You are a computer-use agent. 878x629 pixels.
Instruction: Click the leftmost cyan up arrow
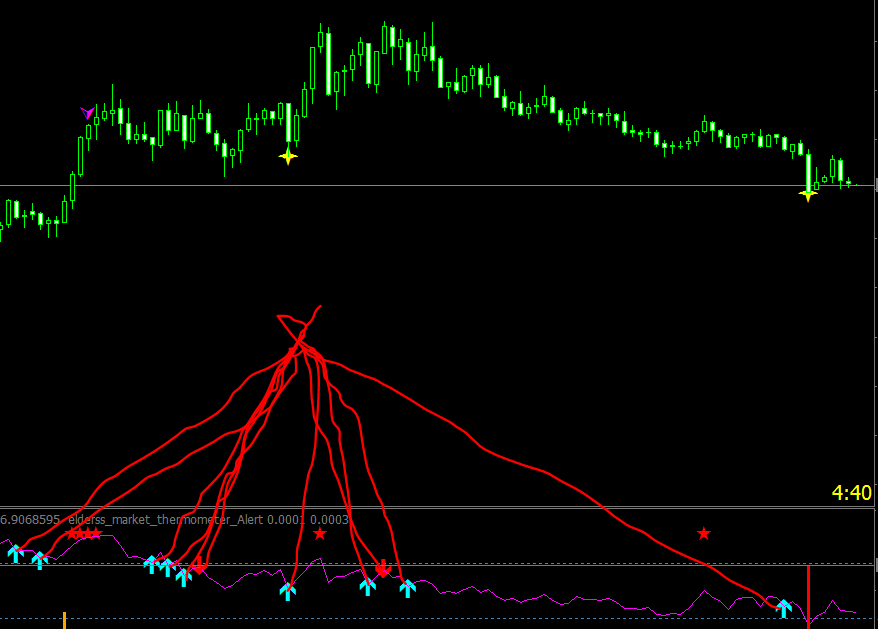point(16,553)
